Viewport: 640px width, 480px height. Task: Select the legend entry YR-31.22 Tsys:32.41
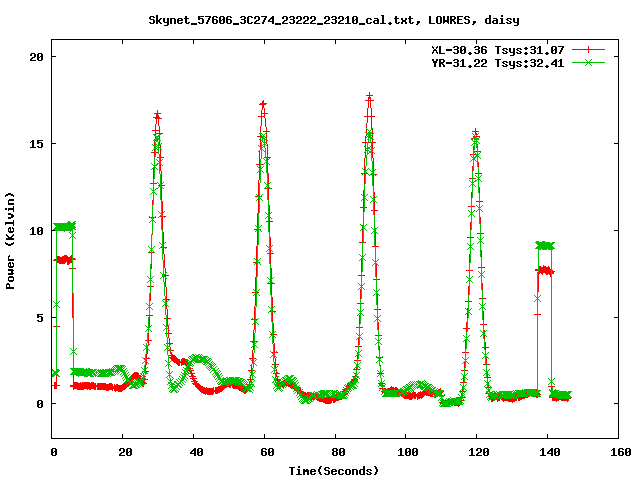pyautogui.click(x=498, y=63)
